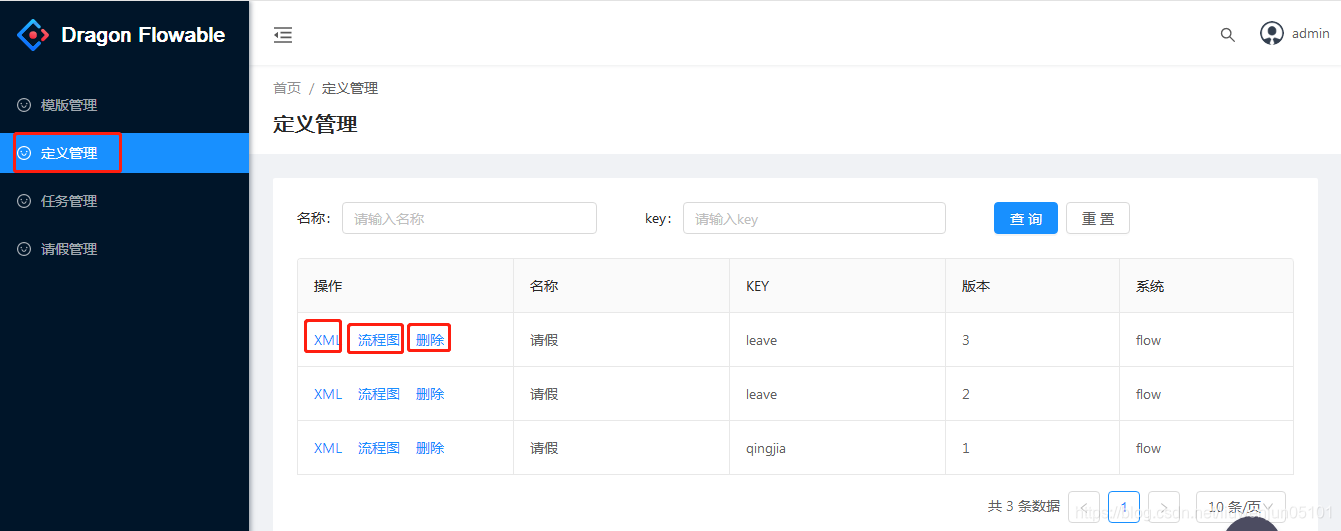
Task: Click 删除 for qingjia row
Action: 430,448
